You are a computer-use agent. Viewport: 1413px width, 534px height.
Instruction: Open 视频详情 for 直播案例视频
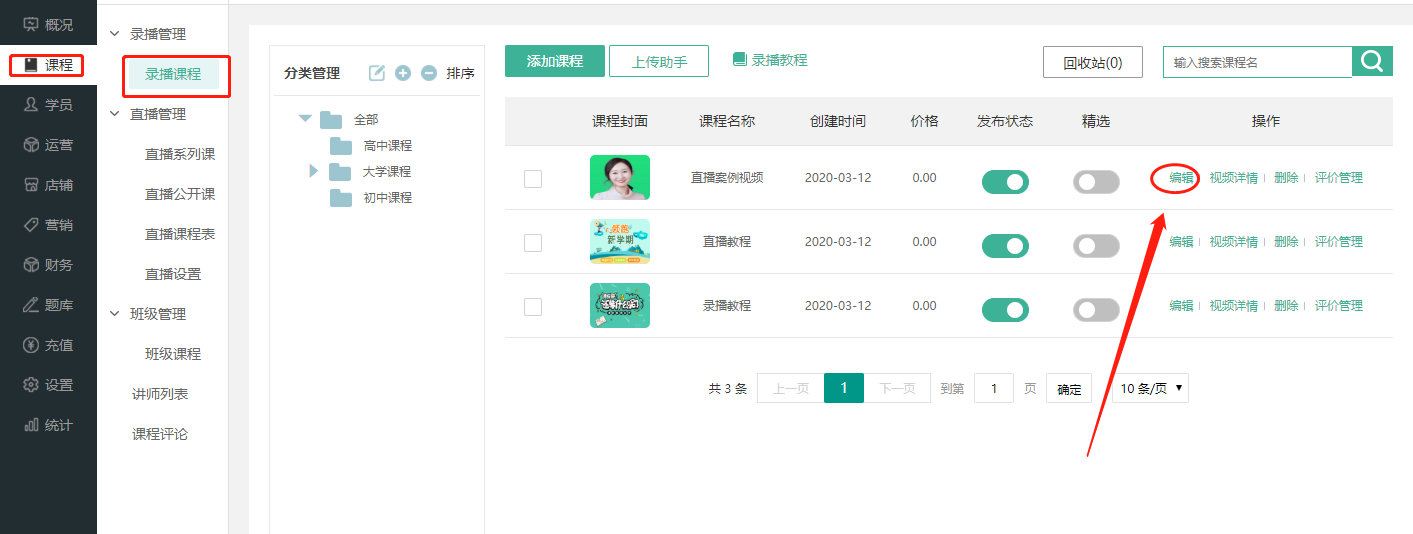click(x=1234, y=178)
